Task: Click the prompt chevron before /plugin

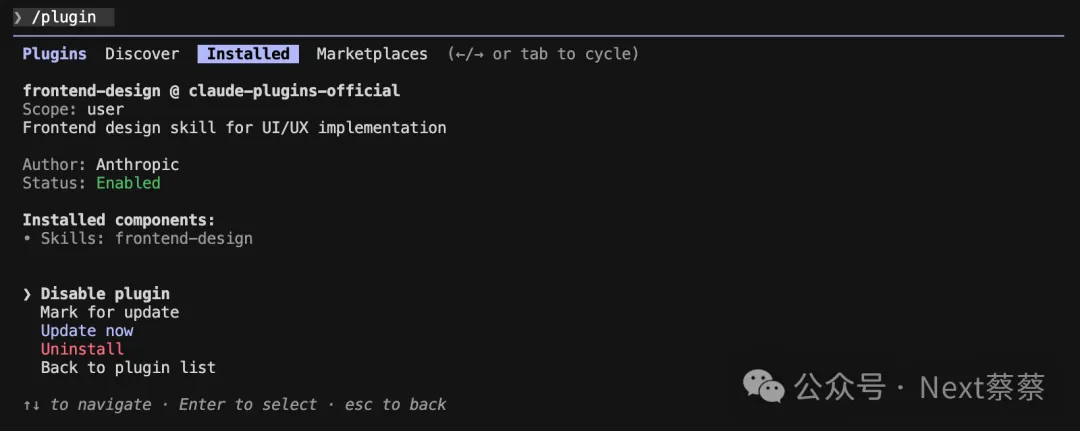Action: pyautogui.click(x=18, y=18)
